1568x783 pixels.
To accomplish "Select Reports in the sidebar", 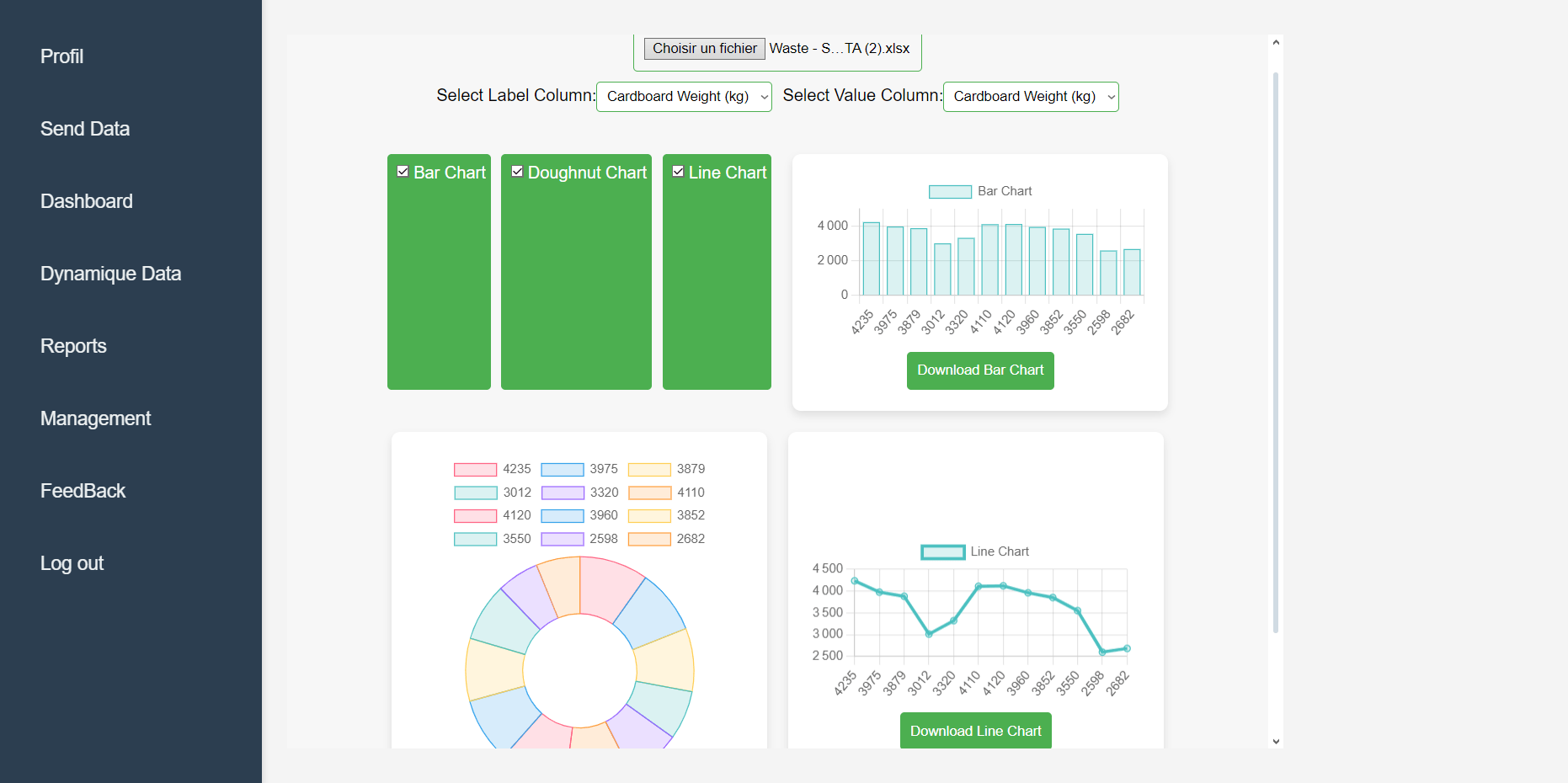I will [x=73, y=346].
